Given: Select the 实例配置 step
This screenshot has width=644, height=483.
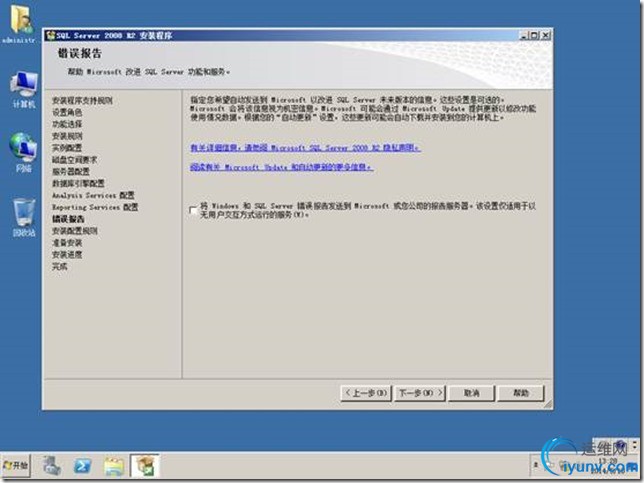Looking at the screenshot, I should tap(67, 148).
